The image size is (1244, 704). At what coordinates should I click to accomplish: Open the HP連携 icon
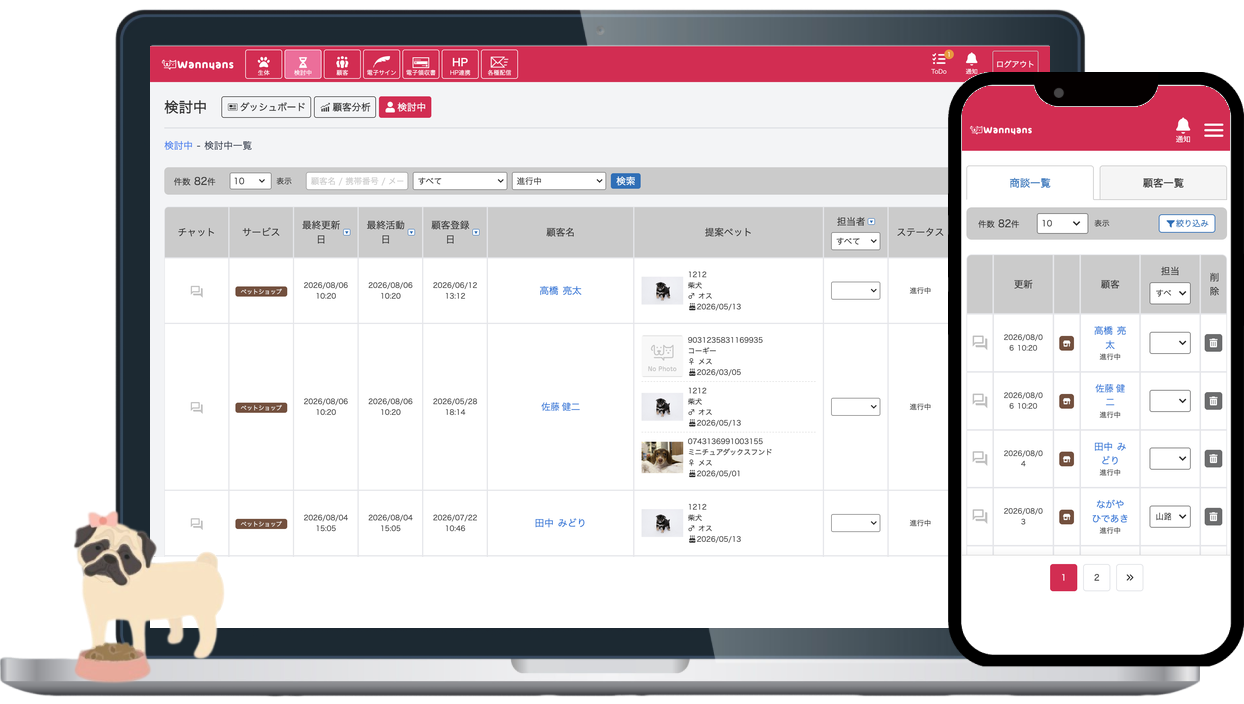point(460,64)
